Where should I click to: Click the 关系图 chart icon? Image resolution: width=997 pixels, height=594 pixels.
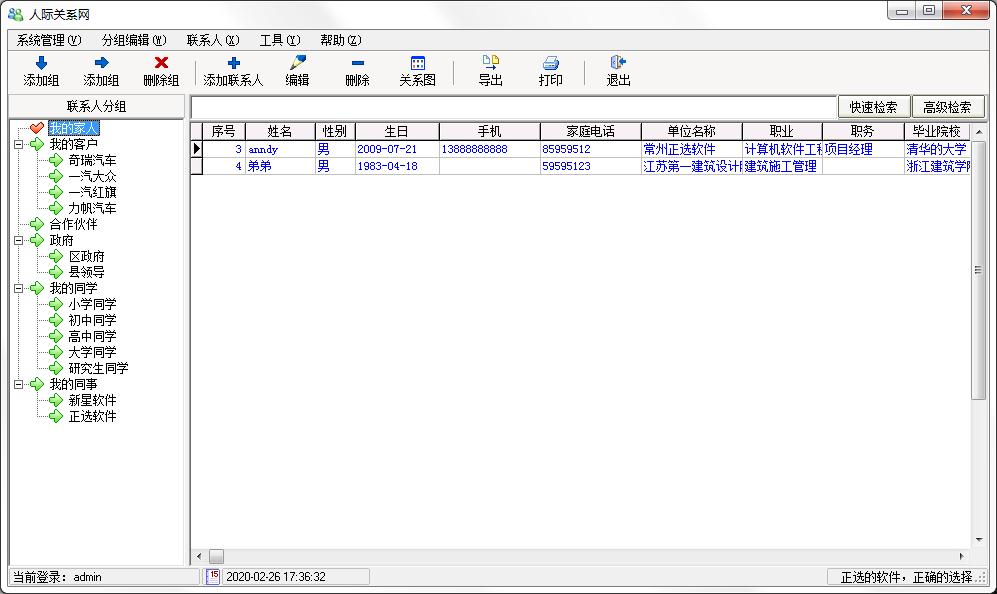[417, 63]
